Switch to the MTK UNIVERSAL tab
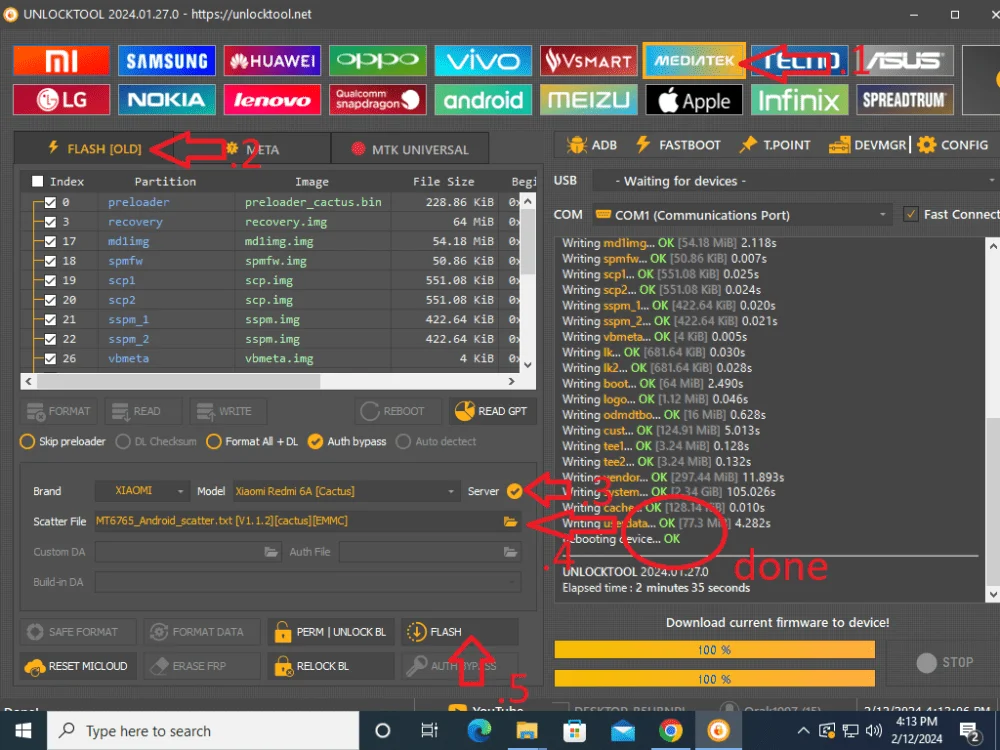1000x750 pixels. click(411, 149)
